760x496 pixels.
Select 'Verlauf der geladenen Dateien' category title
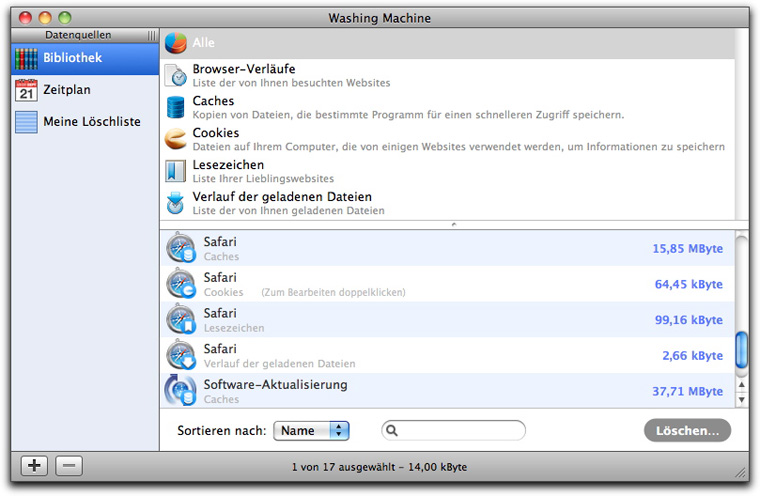click(x=282, y=197)
